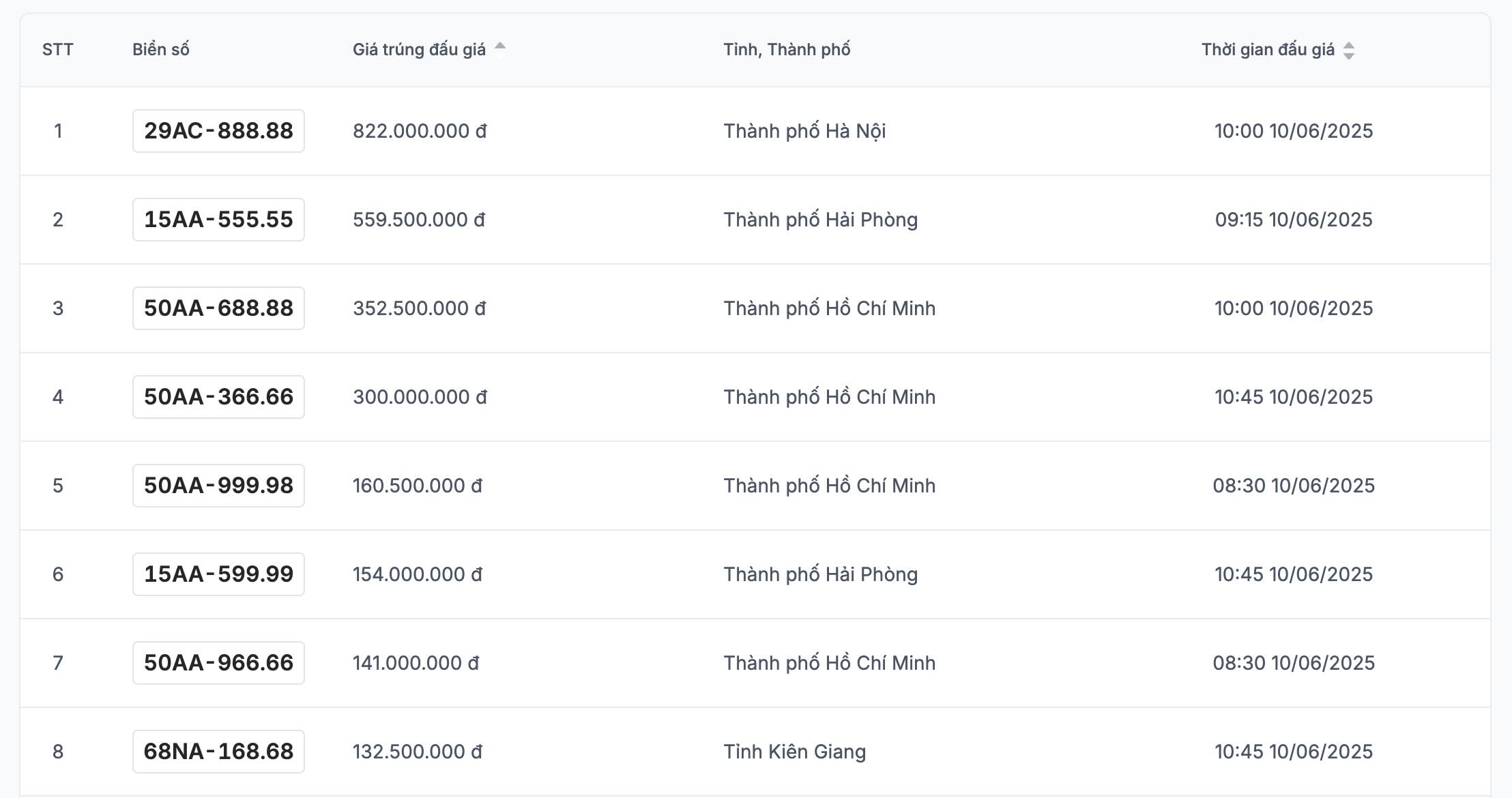Click row number 2 in STT column
Screen dimensions: 1512x798
58,220
